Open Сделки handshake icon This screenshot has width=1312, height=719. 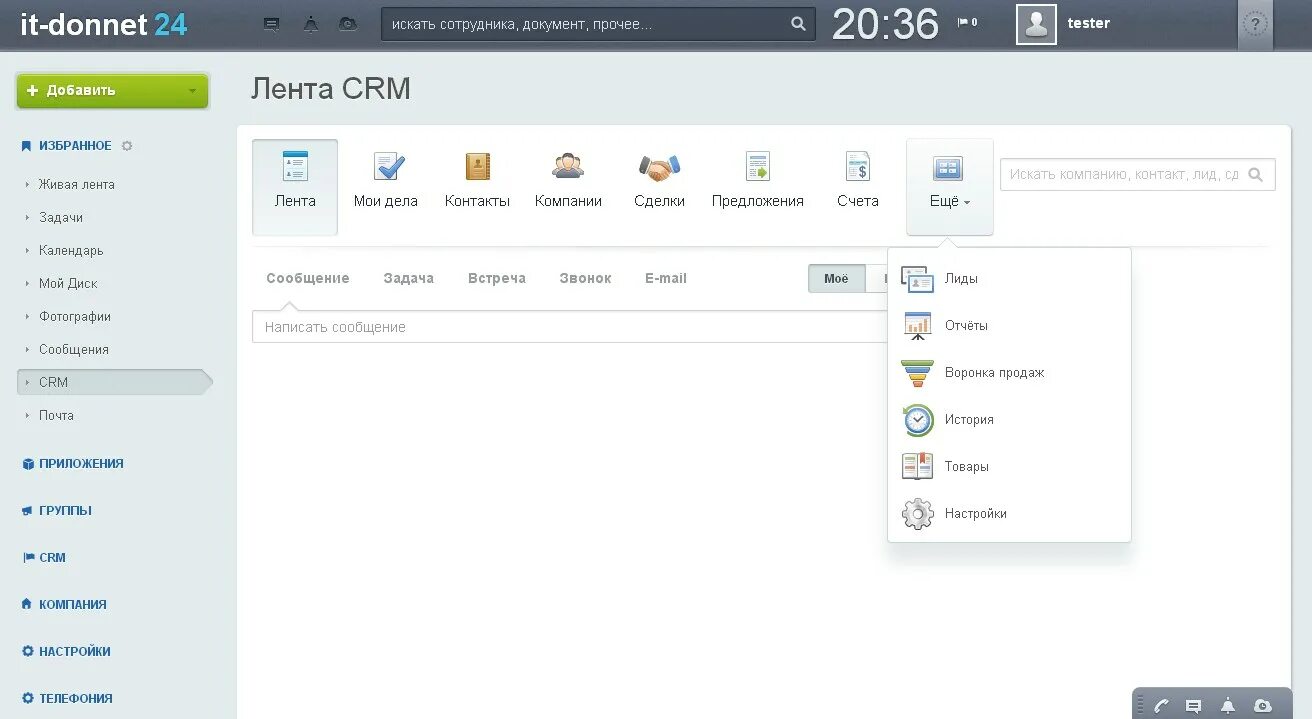660,167
